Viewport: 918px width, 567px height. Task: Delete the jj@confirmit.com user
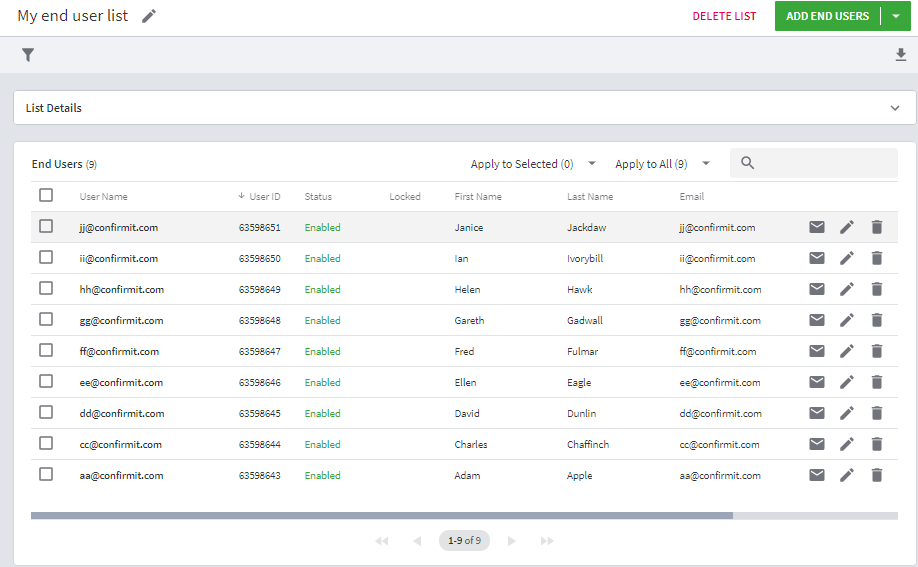(876, 227)
